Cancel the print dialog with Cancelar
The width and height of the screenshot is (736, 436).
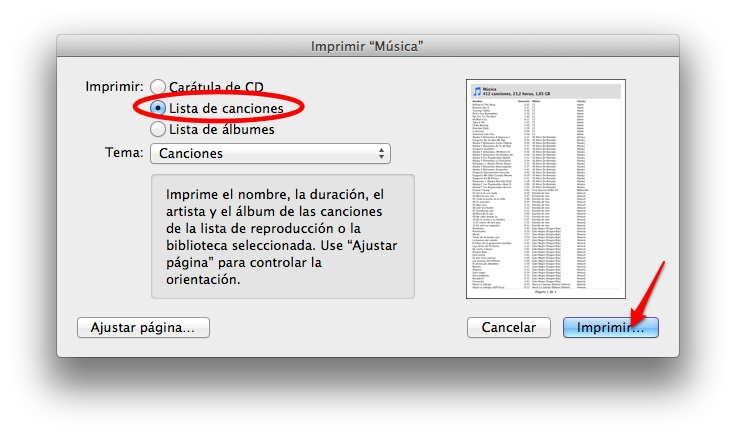pyautogui.click(x=509, y=328)
